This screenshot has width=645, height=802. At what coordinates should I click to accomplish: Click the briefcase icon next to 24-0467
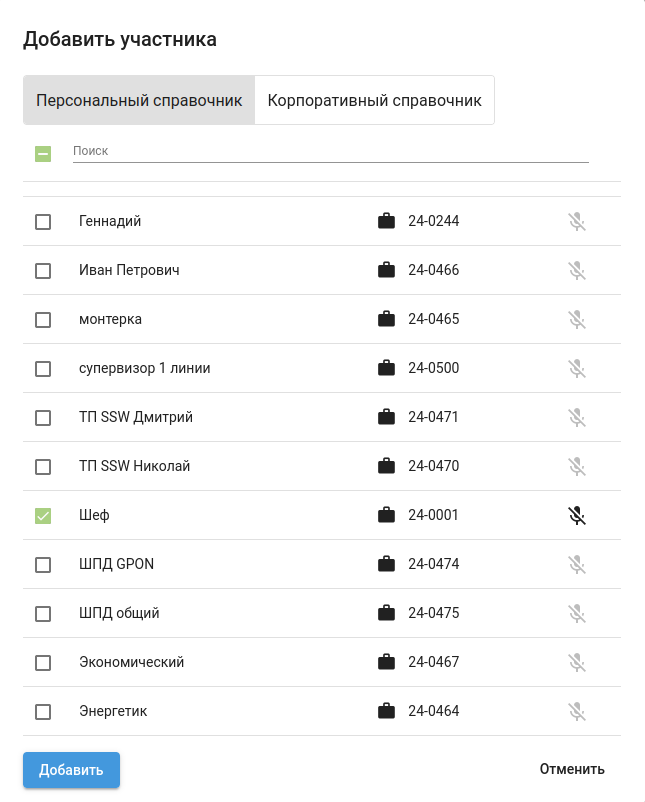[386, 662]
